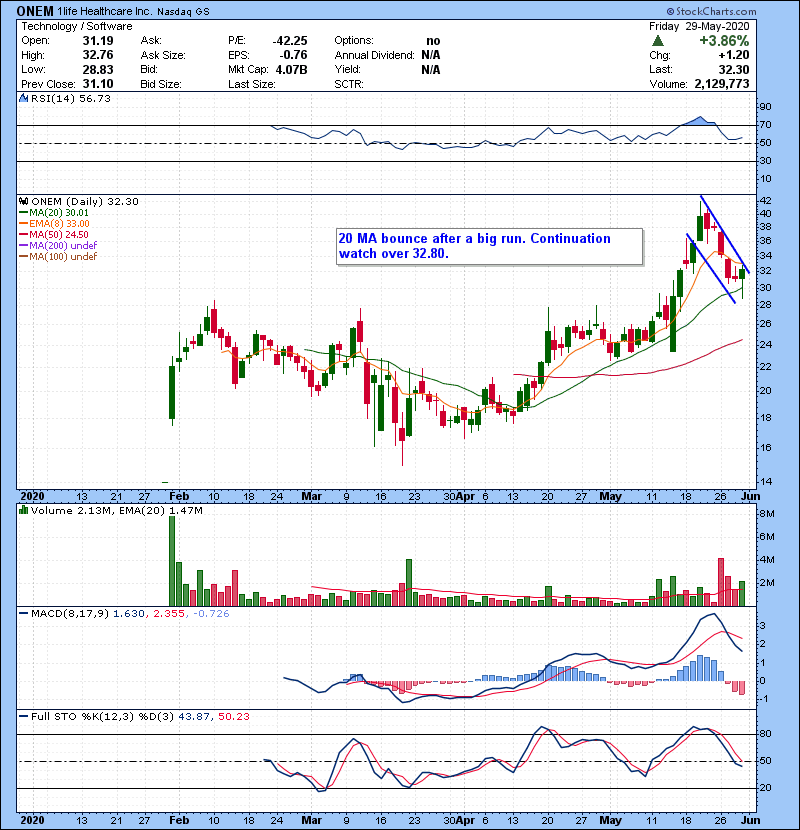Click the 'Annual Dividend:' label

point(374,55)
